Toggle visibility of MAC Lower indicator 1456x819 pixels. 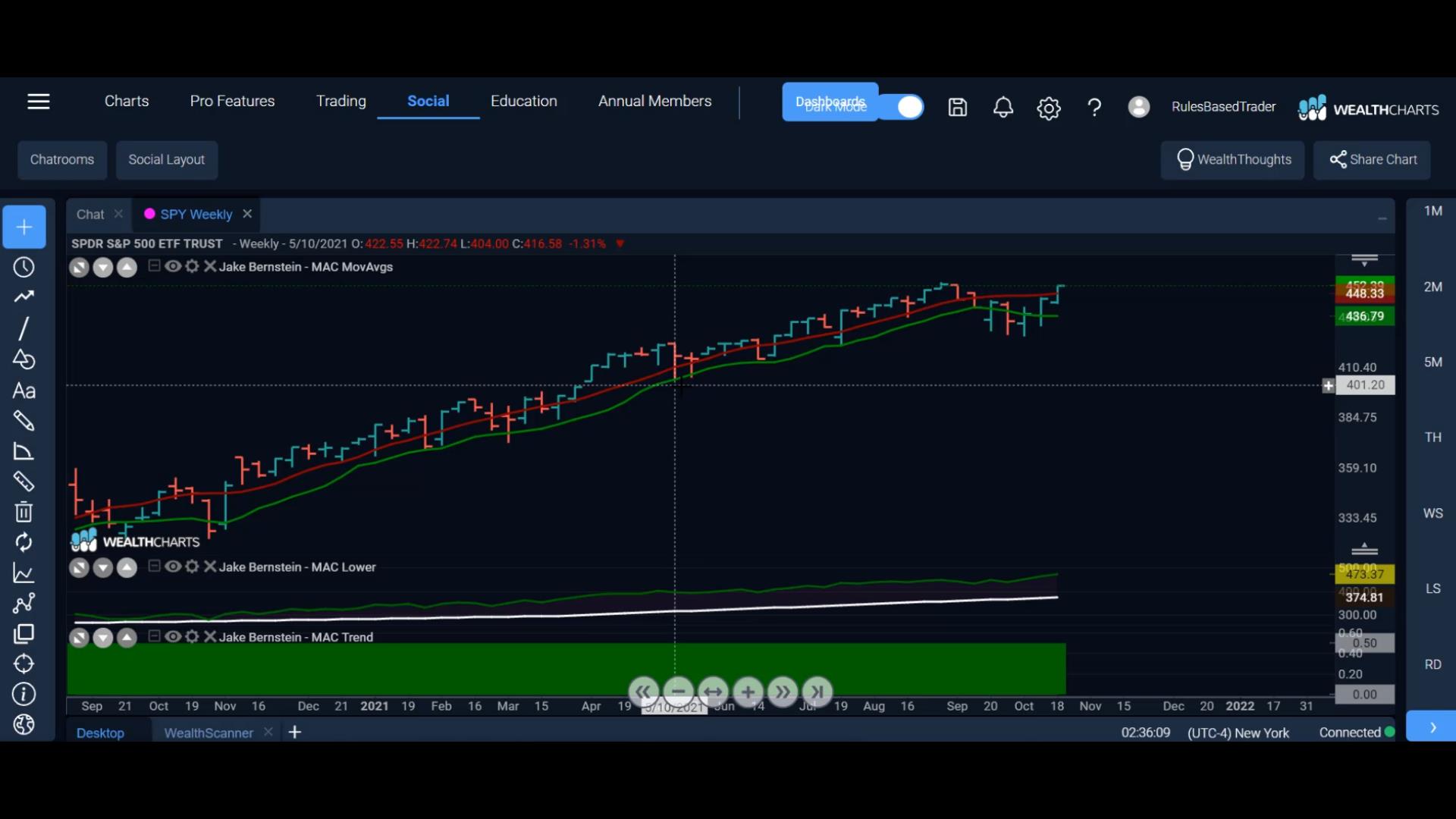click(173, 566)
